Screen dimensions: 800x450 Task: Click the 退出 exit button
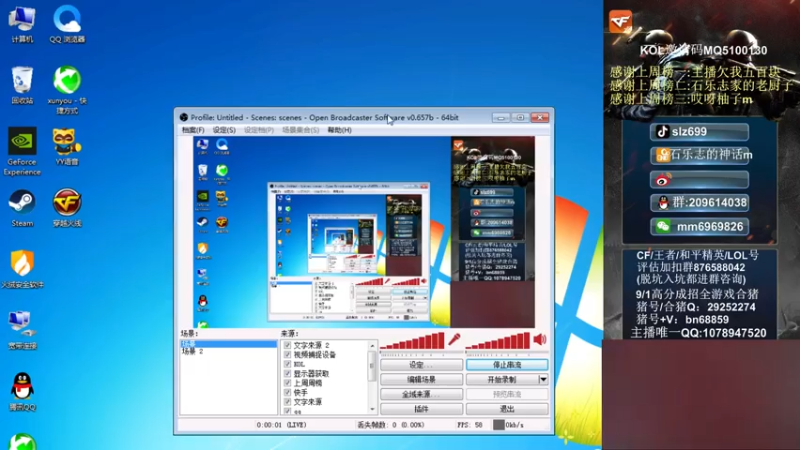click(x=507, y=409)
